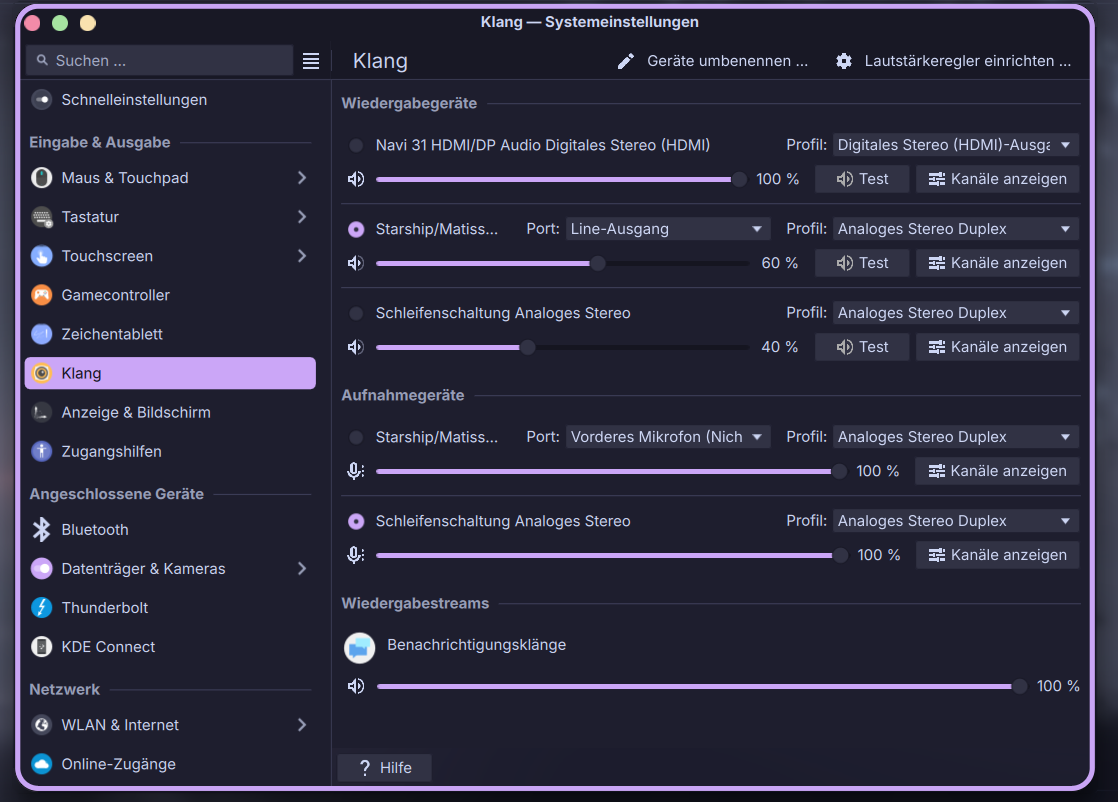This screenshot has height=802, width=1118.
Task: Mute the Starship/Matisse playback speaker icon
Action: tap(356, 263)
